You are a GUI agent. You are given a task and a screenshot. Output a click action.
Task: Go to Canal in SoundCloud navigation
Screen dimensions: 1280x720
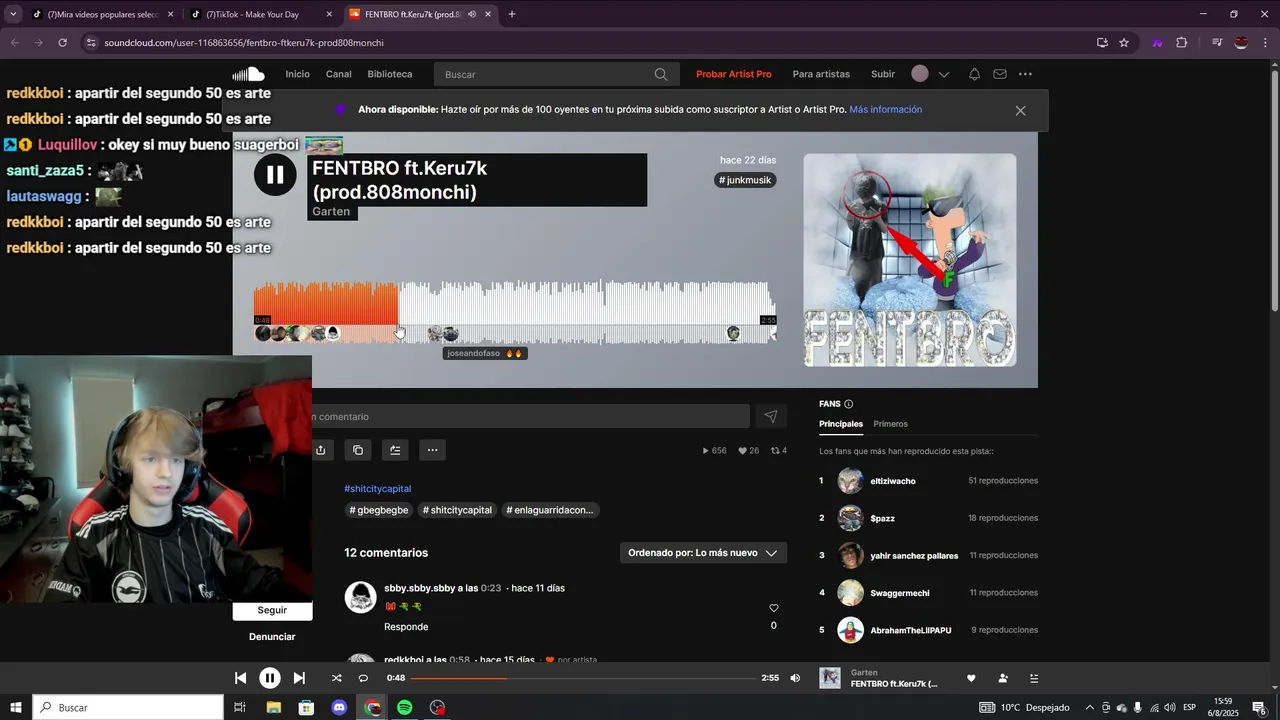(338, 74)
